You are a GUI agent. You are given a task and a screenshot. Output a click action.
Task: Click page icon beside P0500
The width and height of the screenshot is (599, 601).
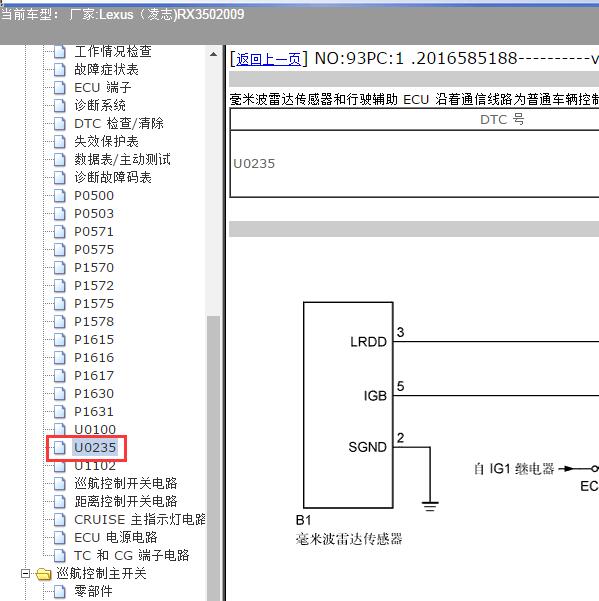coord(59,195)
